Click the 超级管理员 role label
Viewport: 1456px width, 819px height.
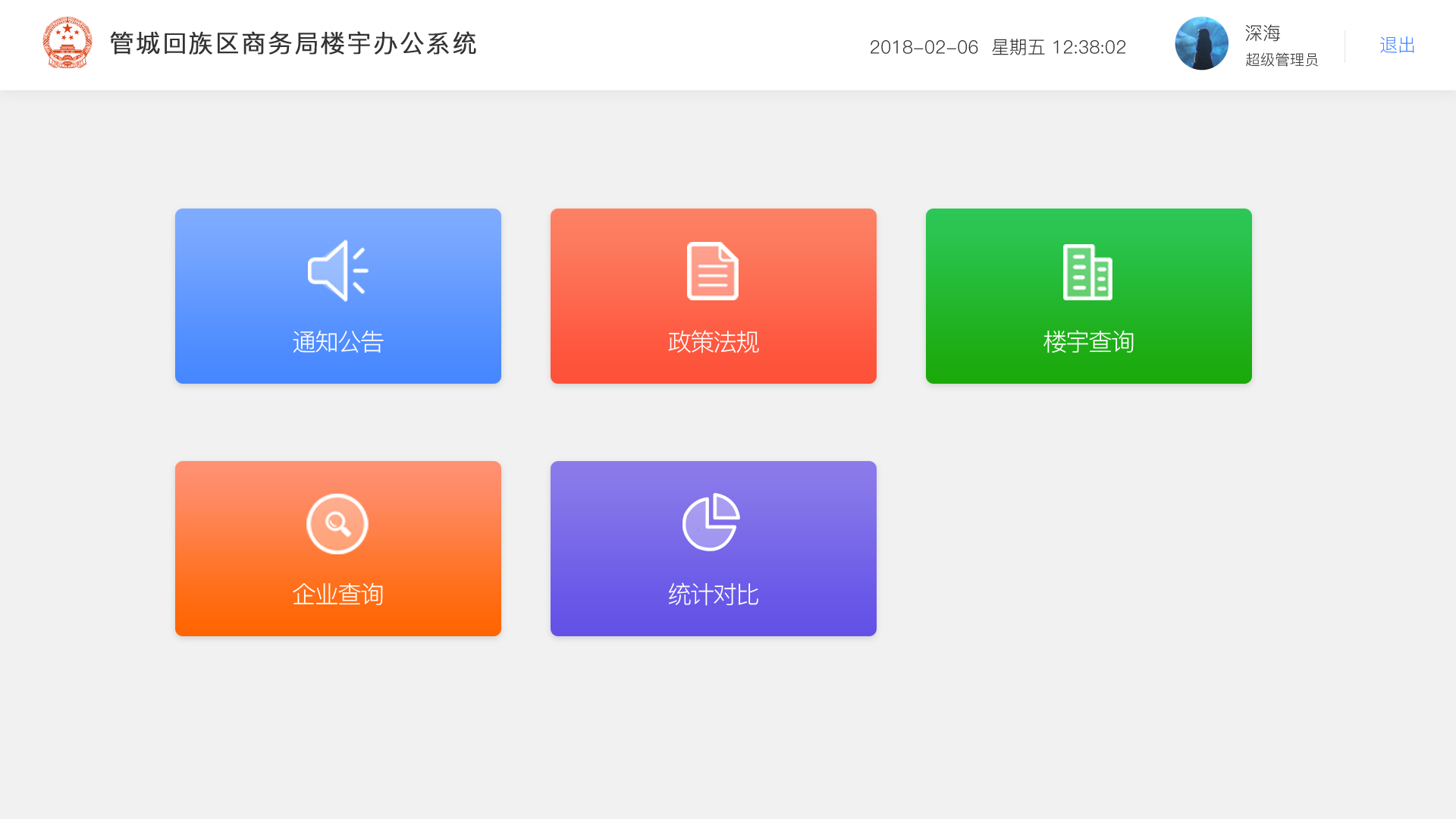(1282, 60)
